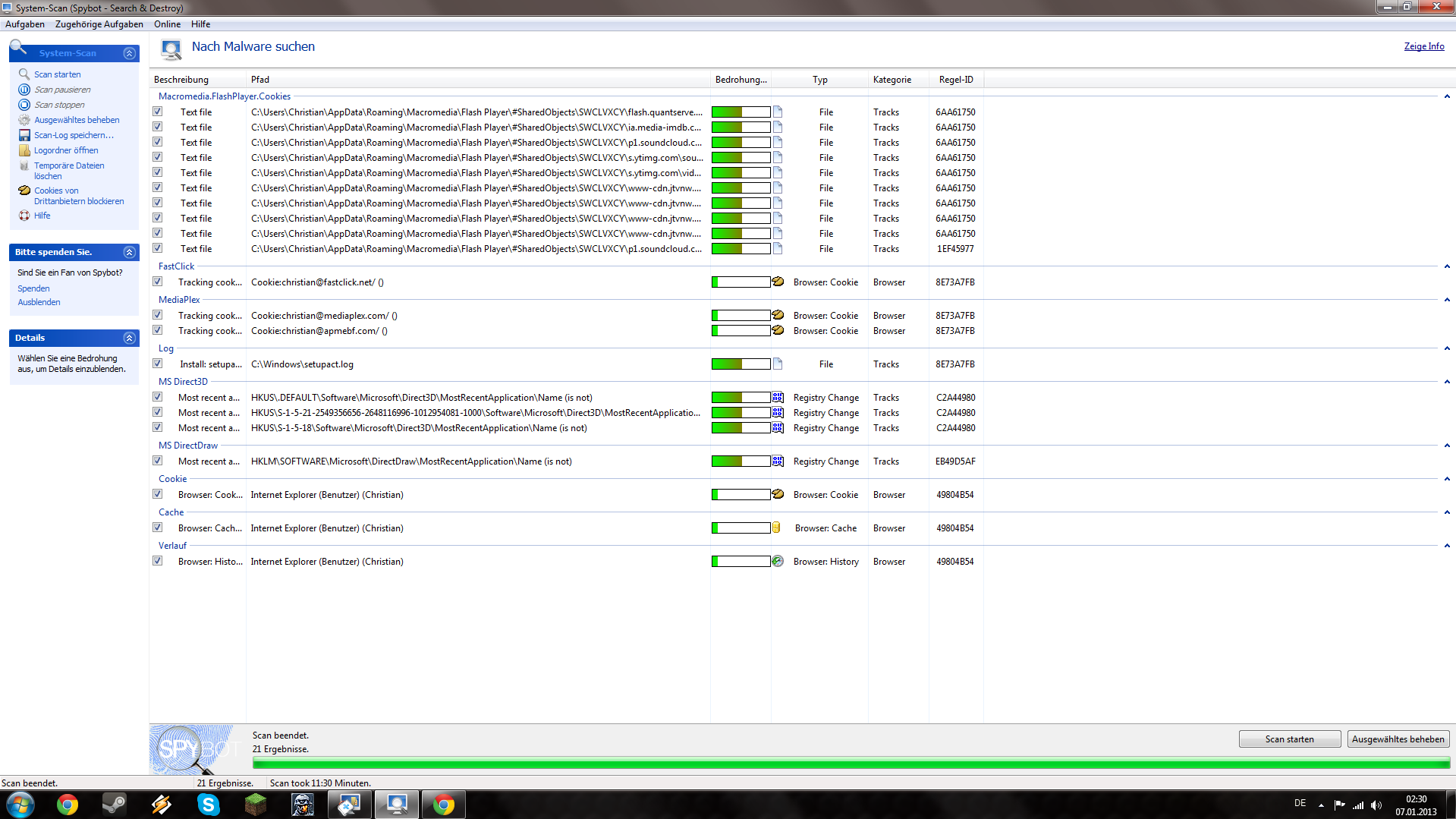This screenshot has height=819, width=1456.
Task: Collapse the Bitte spenden Sie panel
Action: (x=129, y=252)
